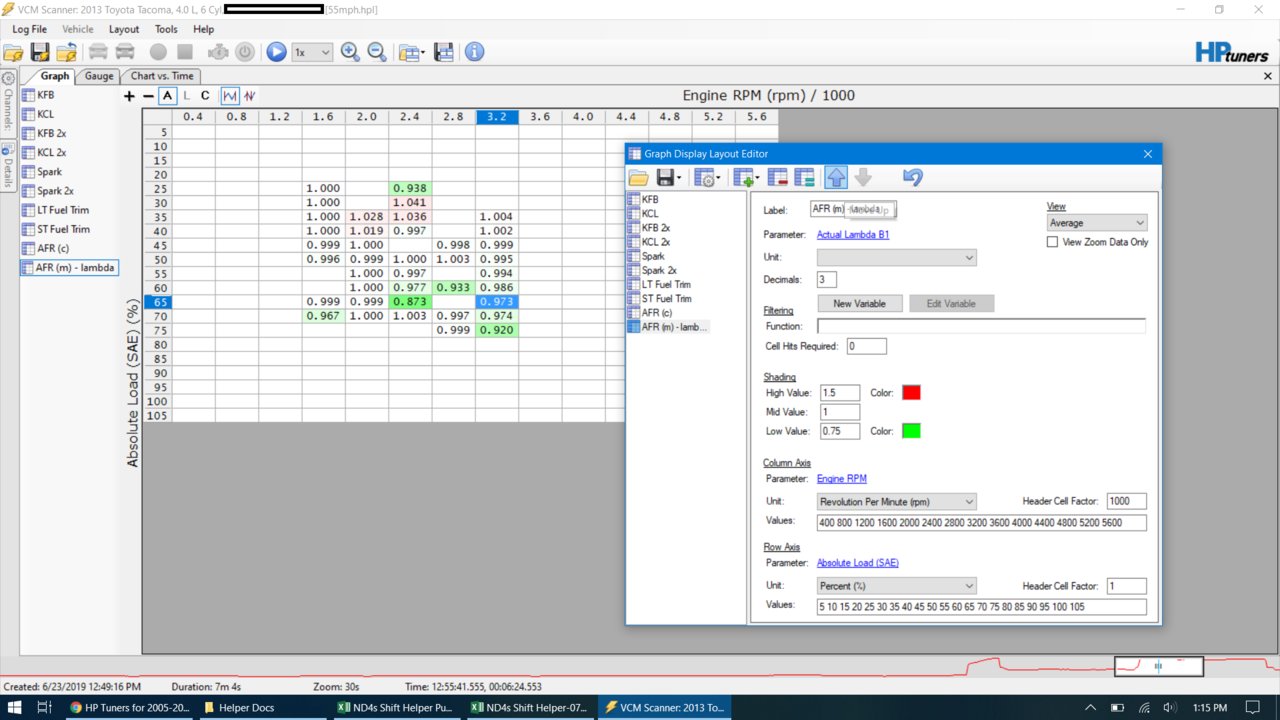Open the table settings gear icon in Layout Editor
The width and height of the screenshot is (1280, 720).
[704, 178]
